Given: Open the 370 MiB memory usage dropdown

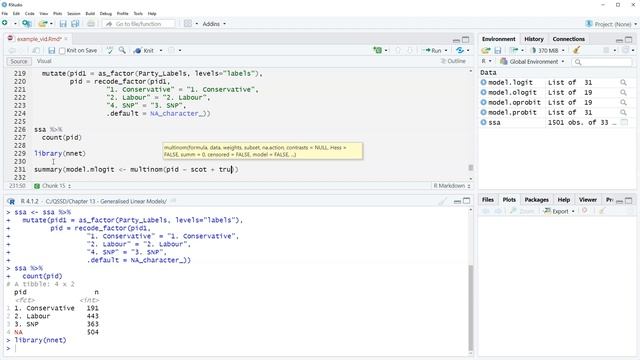Looking at the screenshot, I should click(x=548, y=50).
